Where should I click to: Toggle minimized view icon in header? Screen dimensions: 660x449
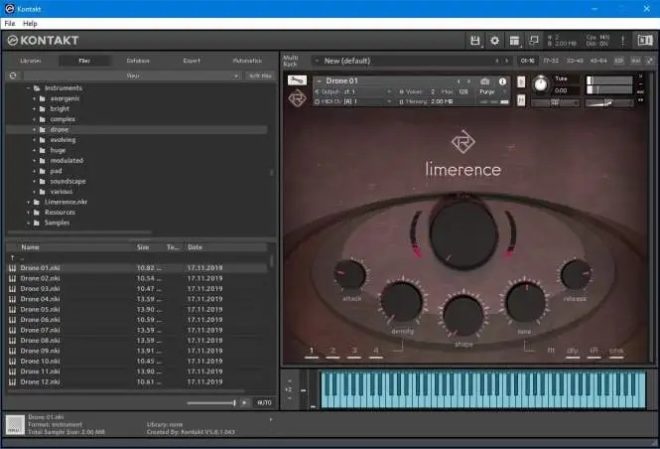(534, 40)
